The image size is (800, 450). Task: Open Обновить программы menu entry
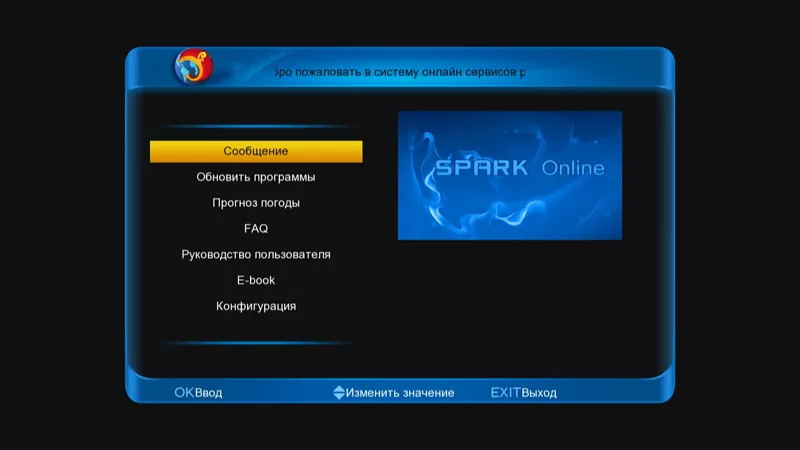[256, 177]
